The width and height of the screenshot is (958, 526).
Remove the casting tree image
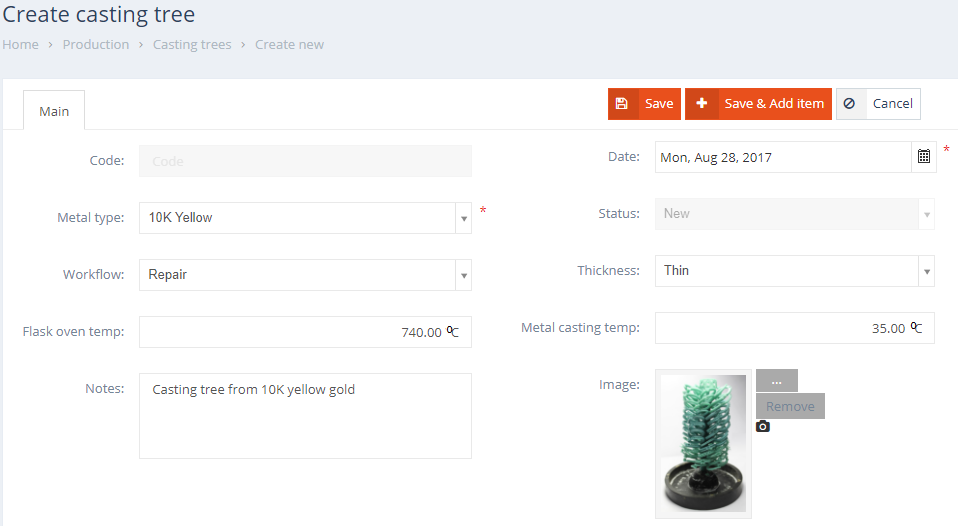(790, 407)
